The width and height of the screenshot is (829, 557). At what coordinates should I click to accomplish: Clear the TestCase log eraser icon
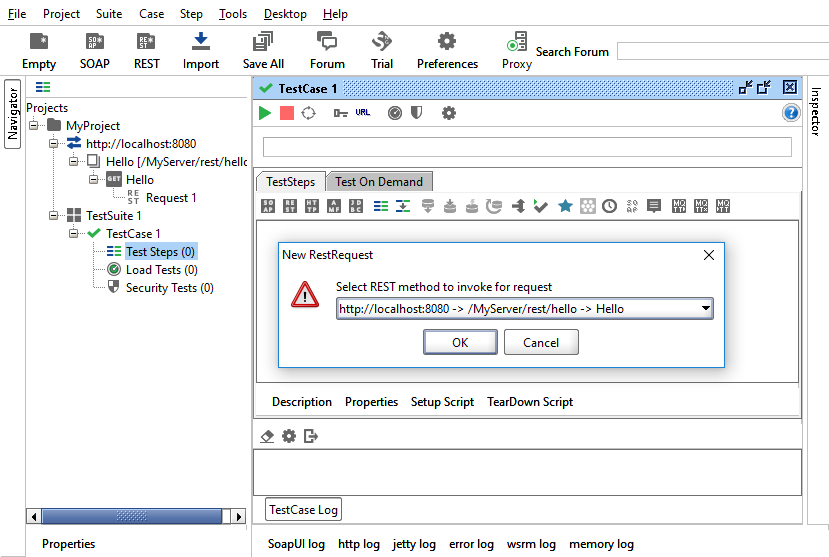point(268,436)
